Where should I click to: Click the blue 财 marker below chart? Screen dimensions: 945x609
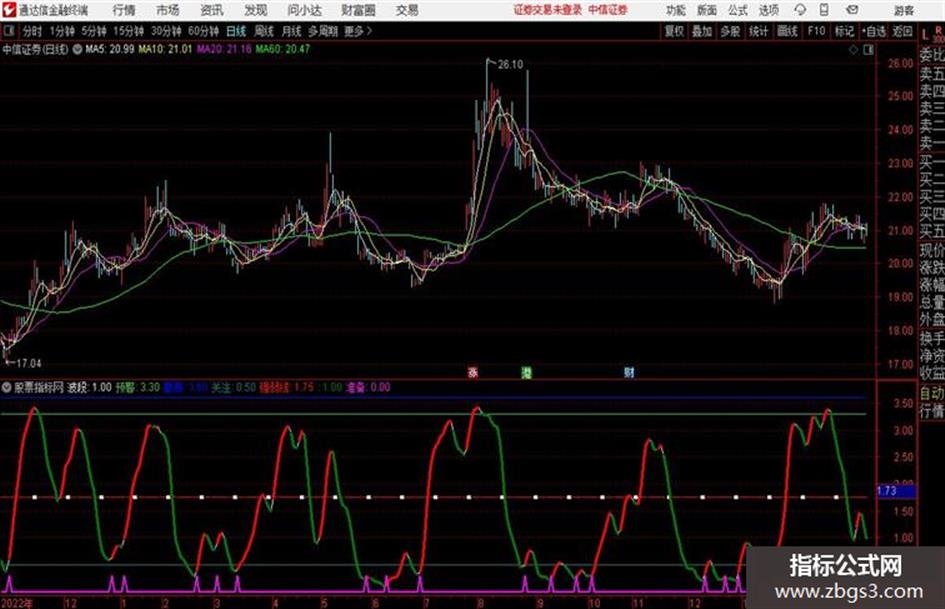(x=629, y=373)
